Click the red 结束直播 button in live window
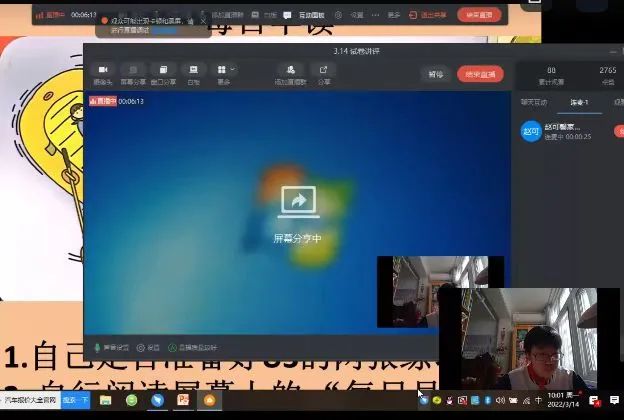 480,74
